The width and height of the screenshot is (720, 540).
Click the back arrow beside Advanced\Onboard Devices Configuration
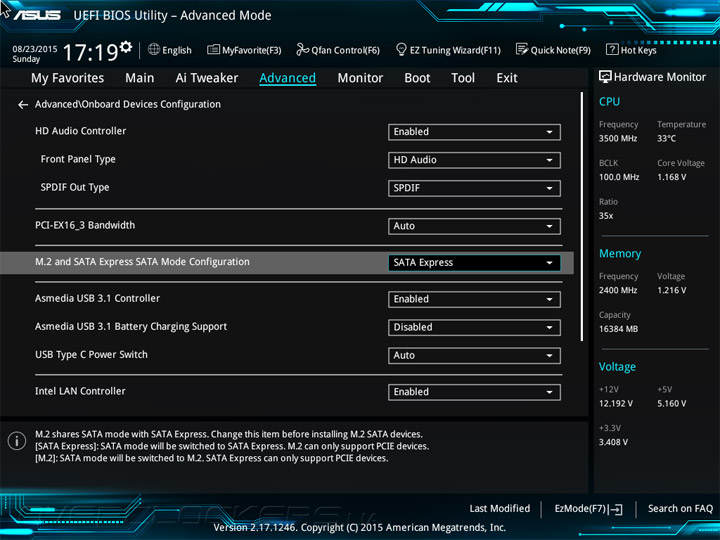click(x=22, y=105)
